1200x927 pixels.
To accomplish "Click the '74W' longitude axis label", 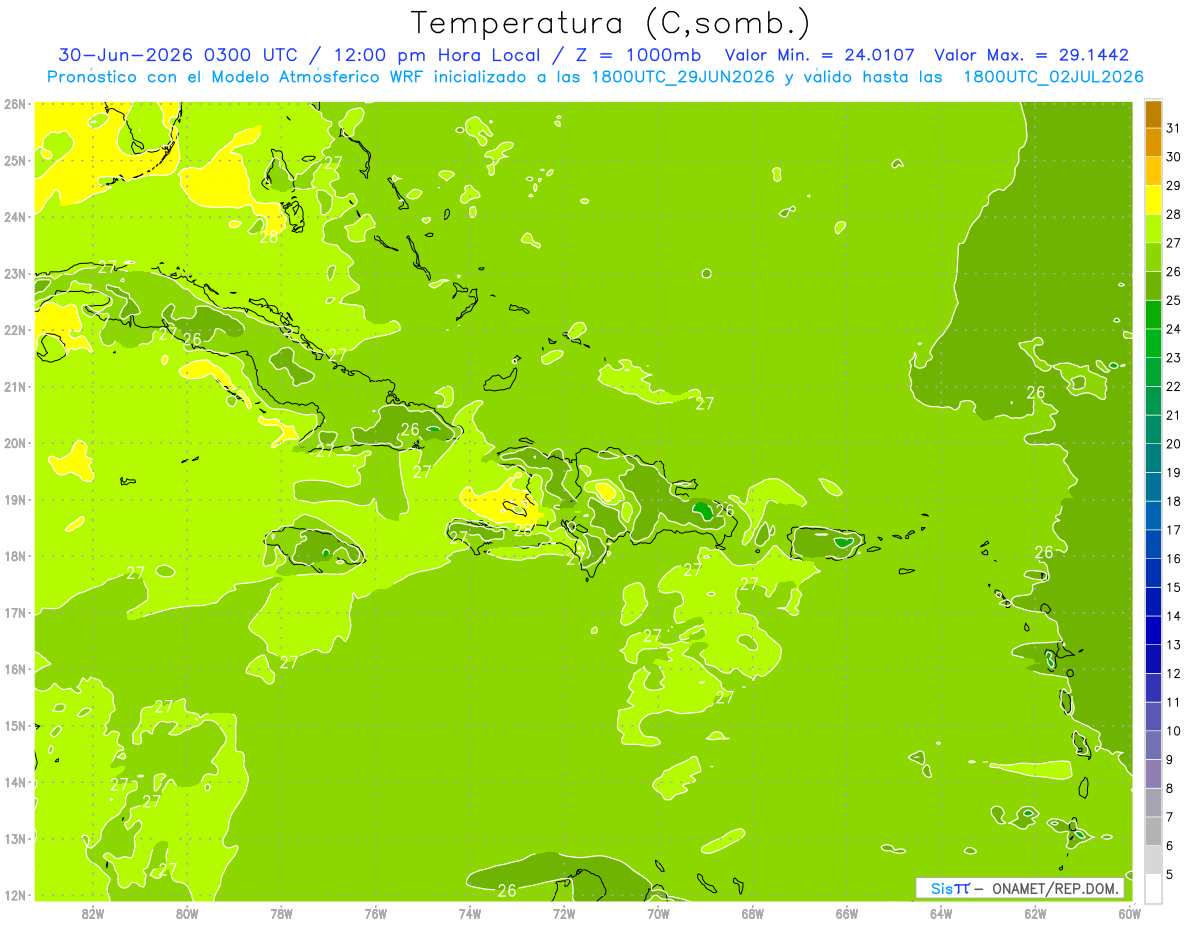I will point(470,913).
